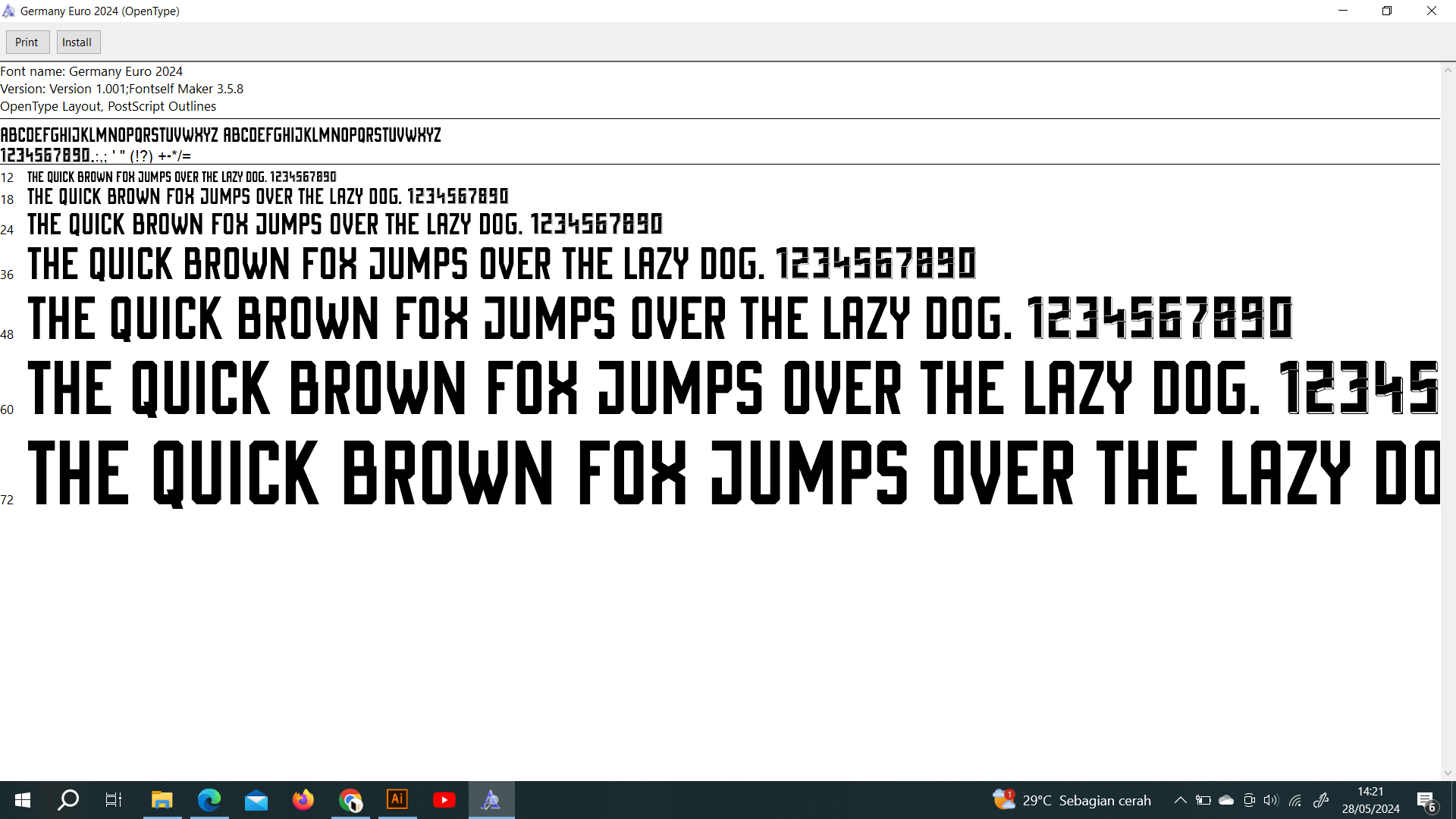Image resolution: width=1456 pixels, height=819 pixels.
Task: Click the clock showing 14:21
Action: tap(1370, 800)
